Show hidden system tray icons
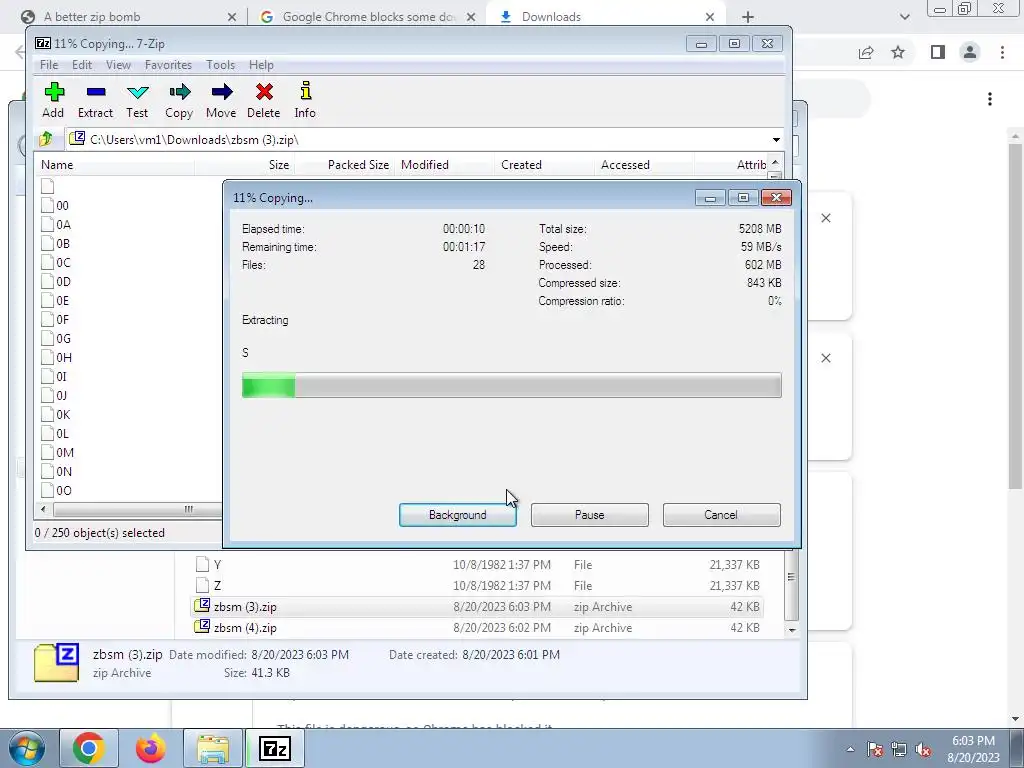 [850, 749]
